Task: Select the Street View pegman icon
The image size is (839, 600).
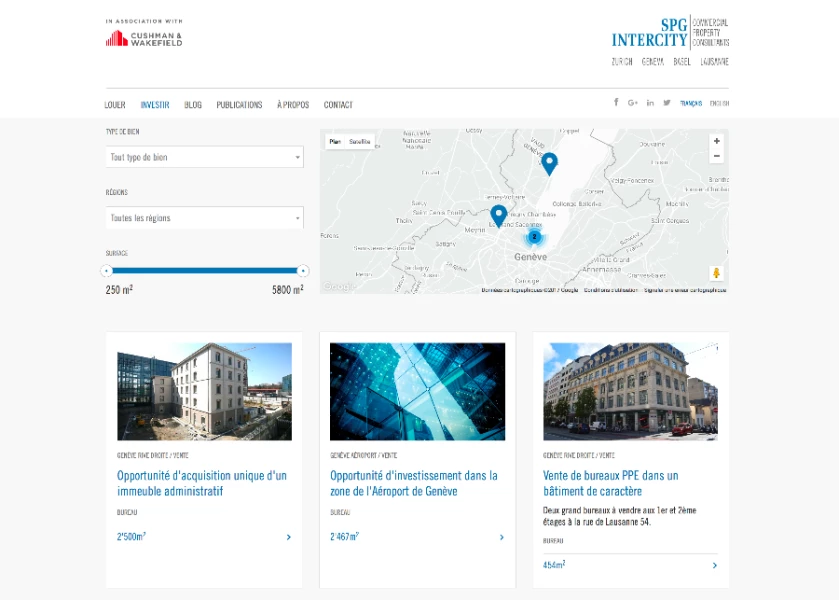Action: tap(716, 273)
